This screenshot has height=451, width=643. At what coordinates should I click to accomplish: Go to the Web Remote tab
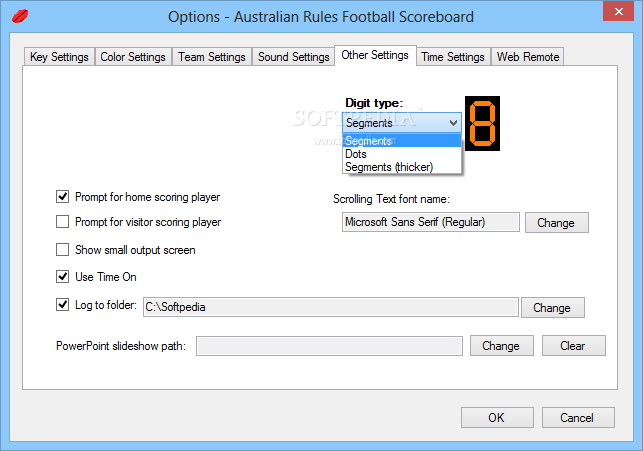pyautogui.click(x=528, y=57)
